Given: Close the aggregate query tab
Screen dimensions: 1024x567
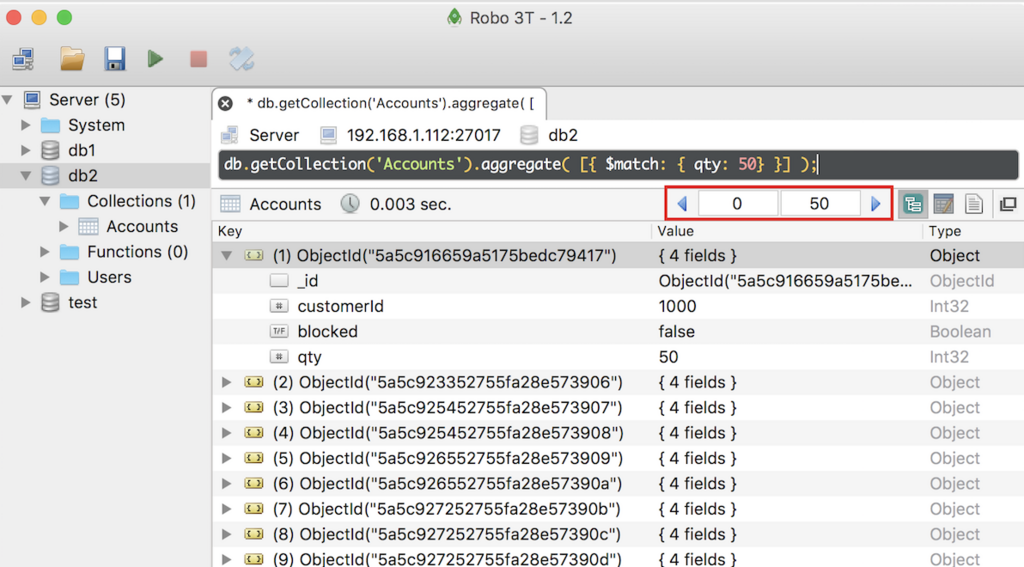Looking at the screenshot, I should (x=225, y=103).
